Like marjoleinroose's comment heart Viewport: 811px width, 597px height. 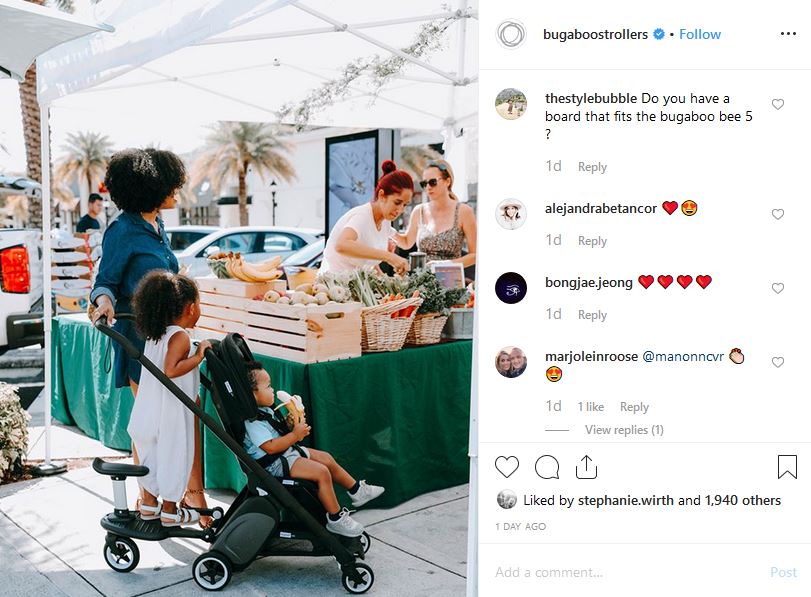click(777, 362)
